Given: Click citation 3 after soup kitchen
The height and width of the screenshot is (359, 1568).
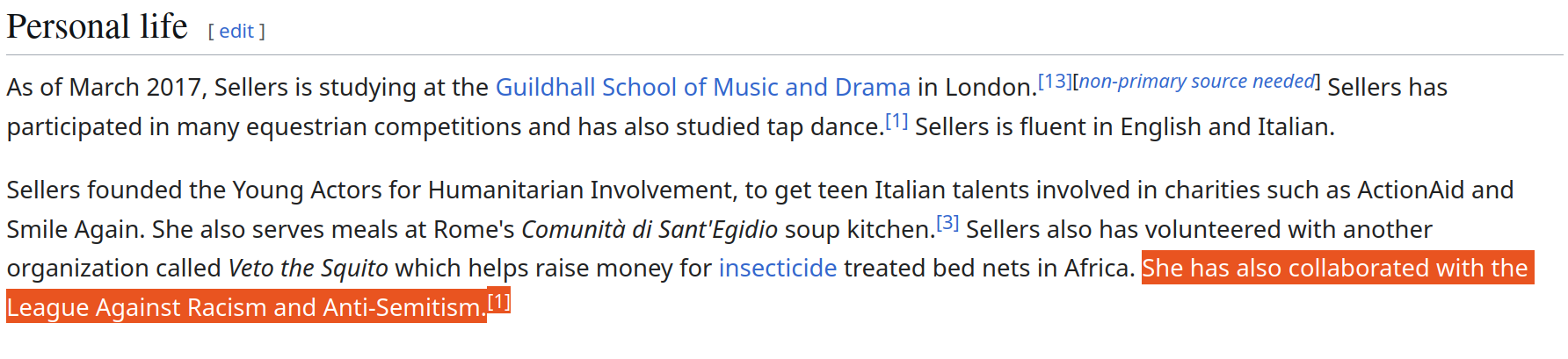Looking at the screenshot, I should pyautogui.click(x=947, y=222).
